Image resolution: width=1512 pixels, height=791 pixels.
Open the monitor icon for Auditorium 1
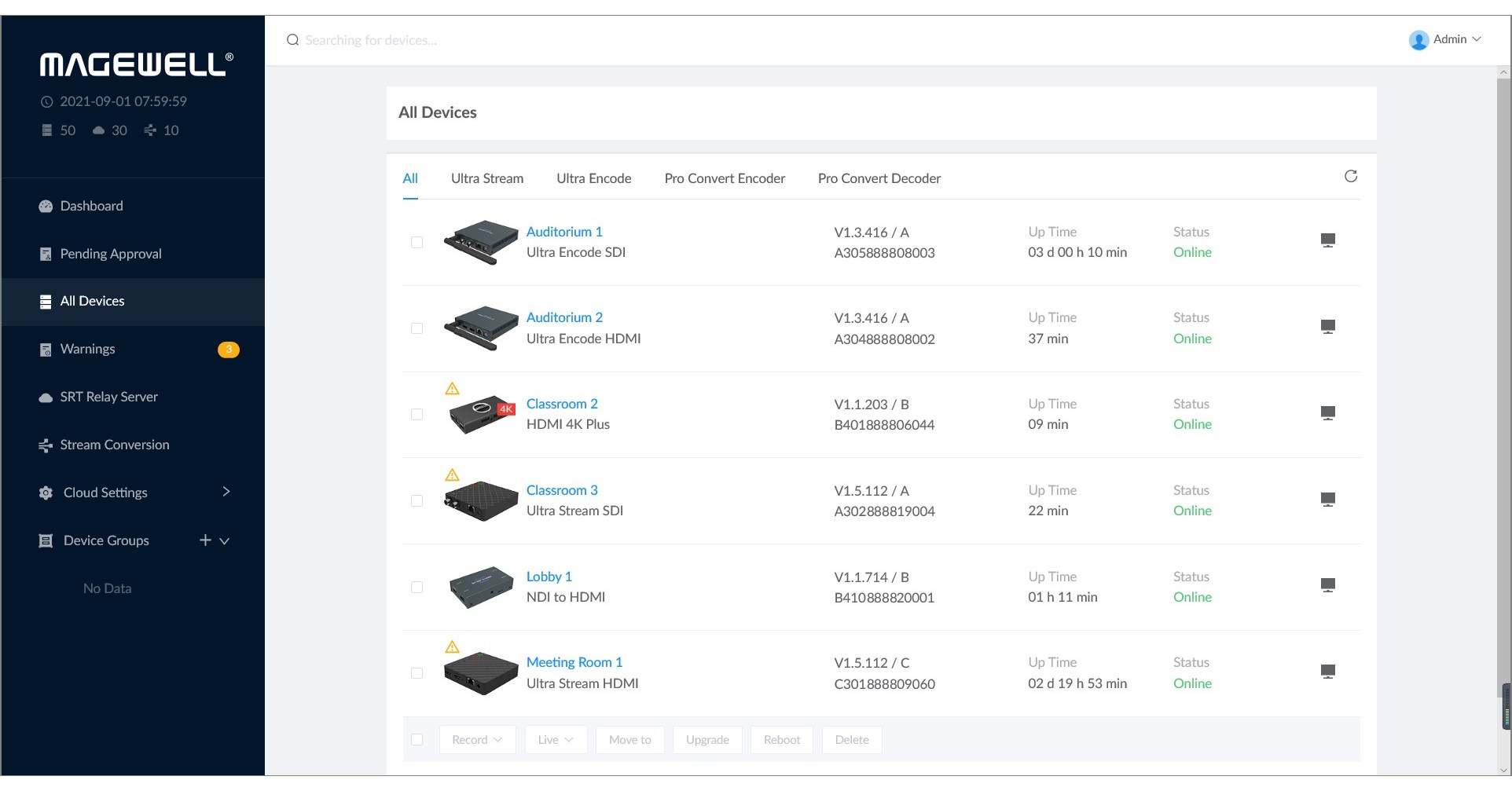point(1328,240)
